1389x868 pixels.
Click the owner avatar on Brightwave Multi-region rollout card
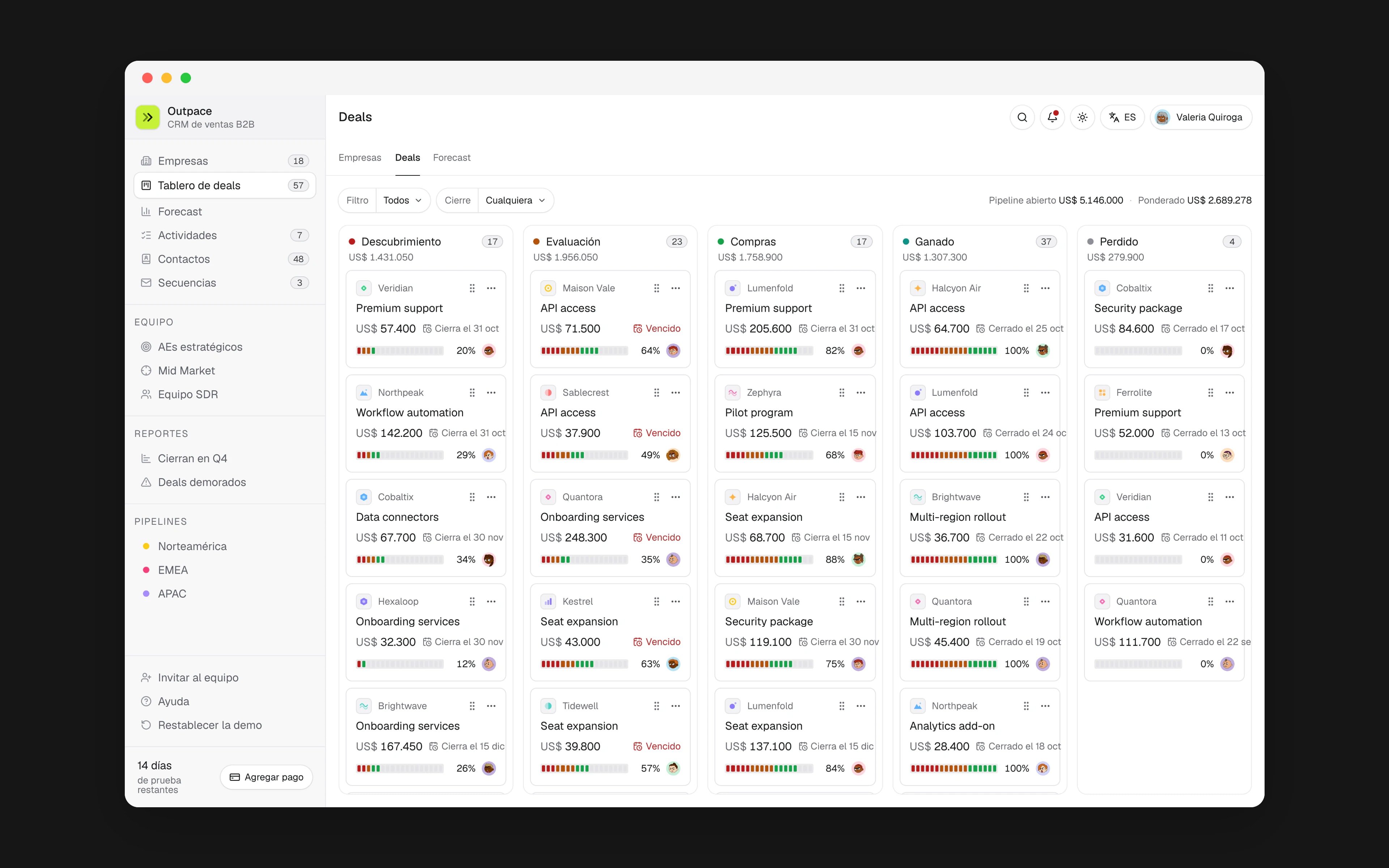coord(1043,559)
